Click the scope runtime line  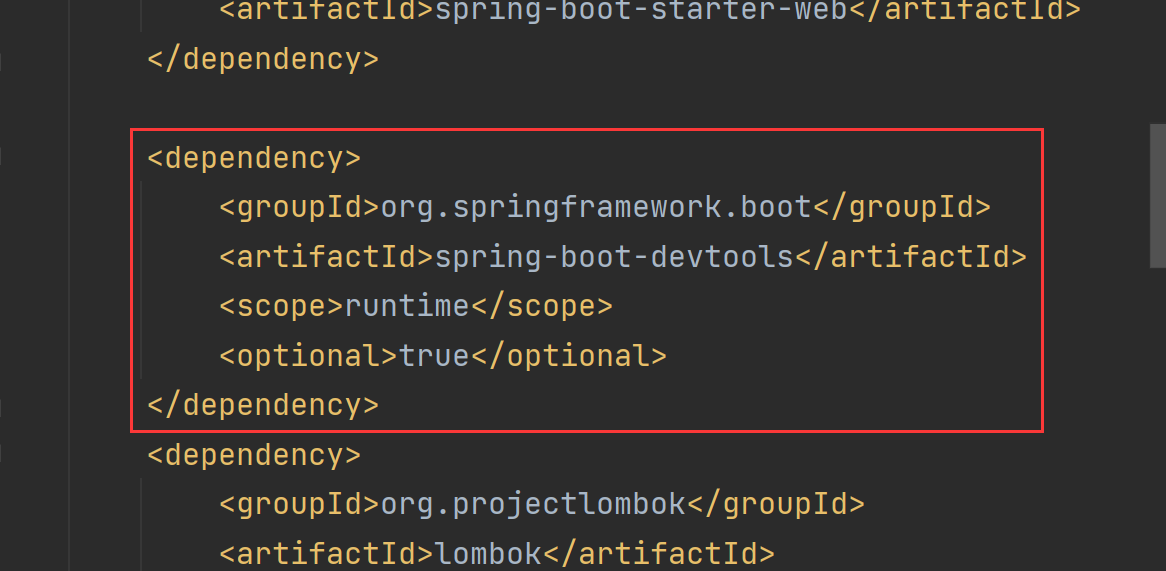coord(416,306)
